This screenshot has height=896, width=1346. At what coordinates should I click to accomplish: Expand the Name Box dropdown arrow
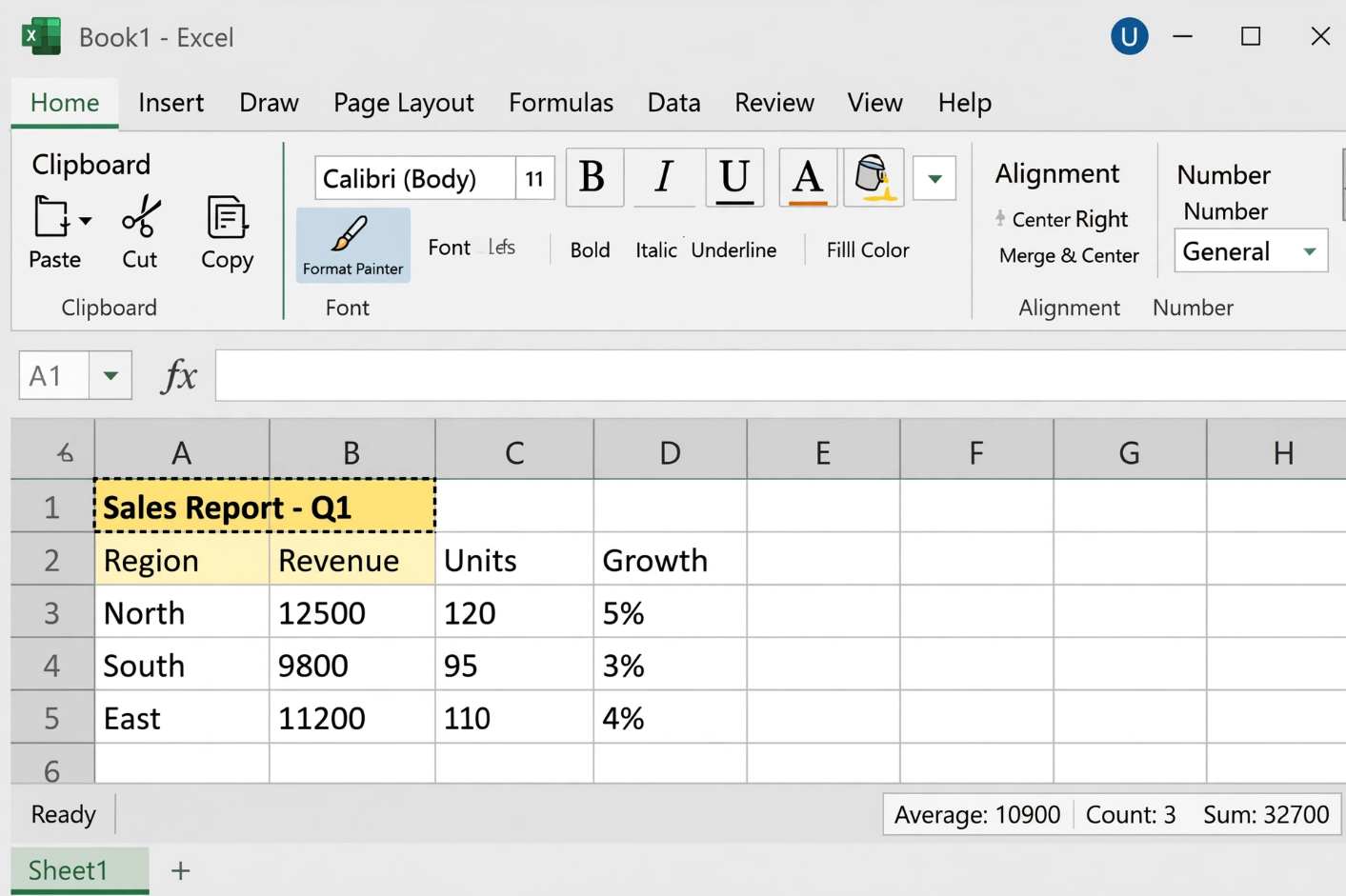coord(110,375)
